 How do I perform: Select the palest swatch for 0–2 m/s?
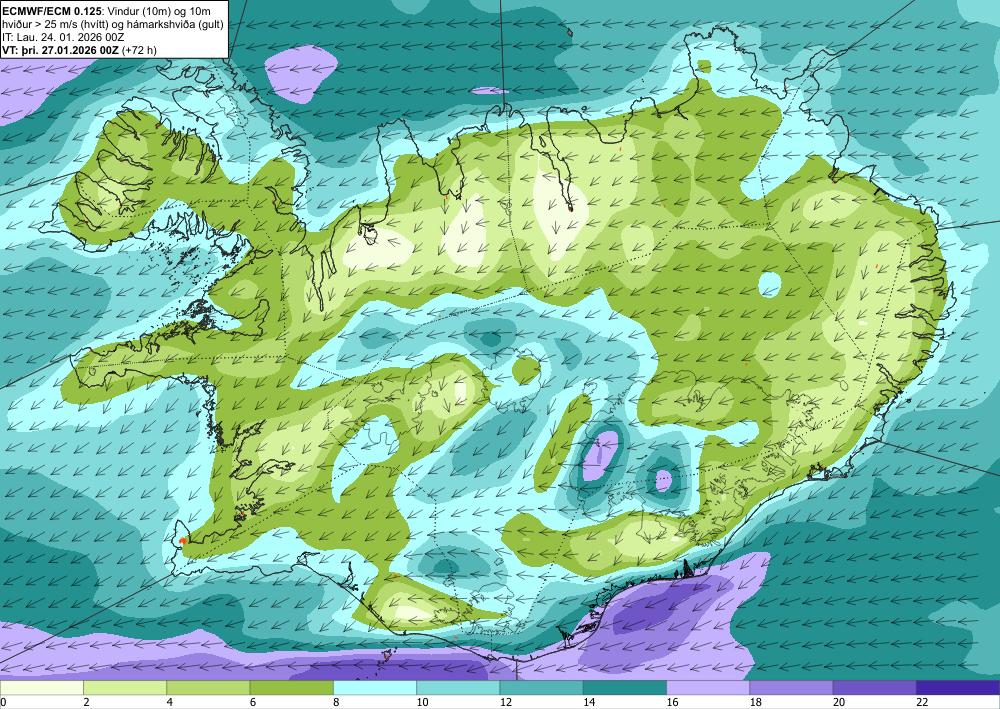pyautogui.click(x=41, y=688)
